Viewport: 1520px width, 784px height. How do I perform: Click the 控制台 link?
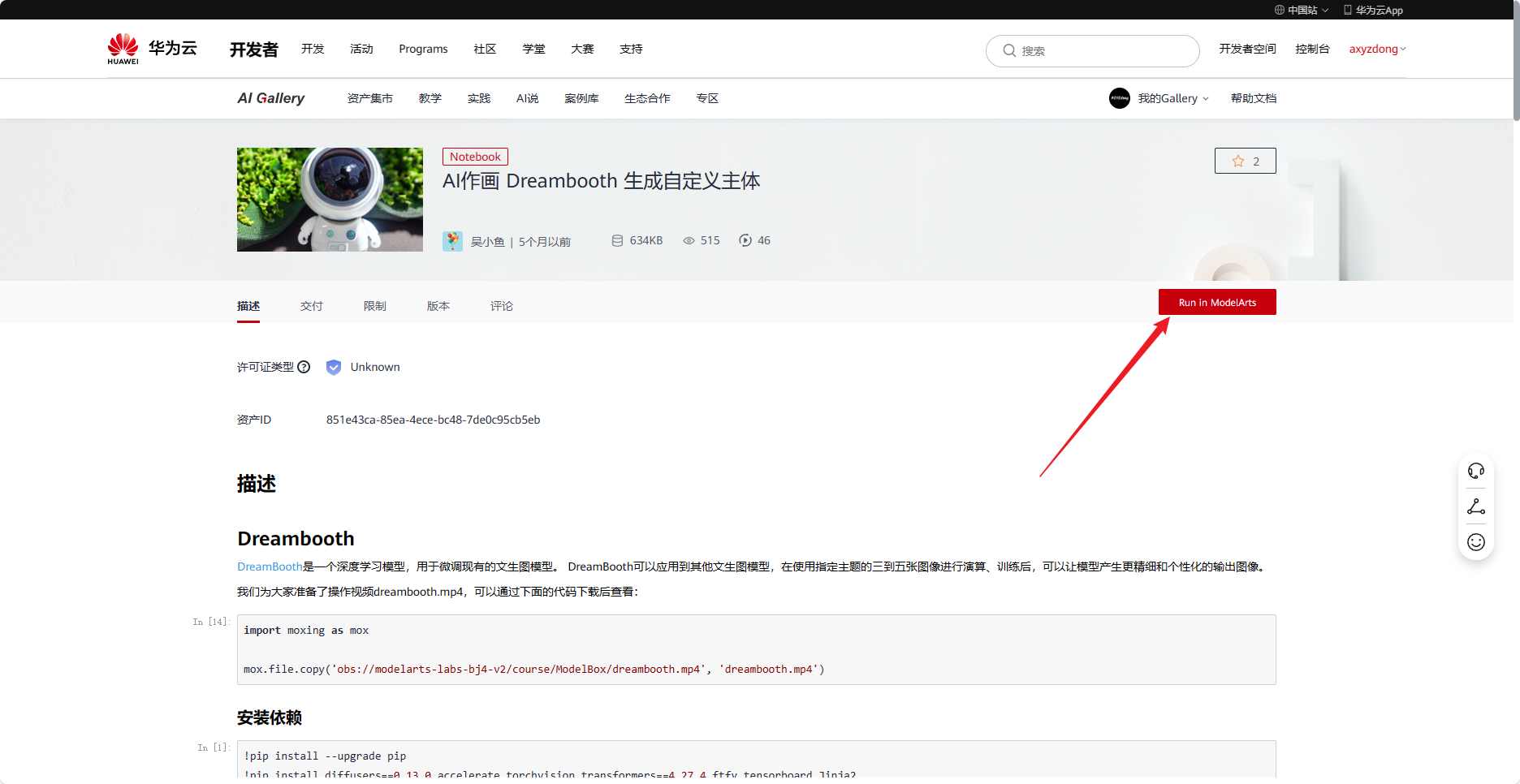pyautogui.click(x=1313, y=49)
